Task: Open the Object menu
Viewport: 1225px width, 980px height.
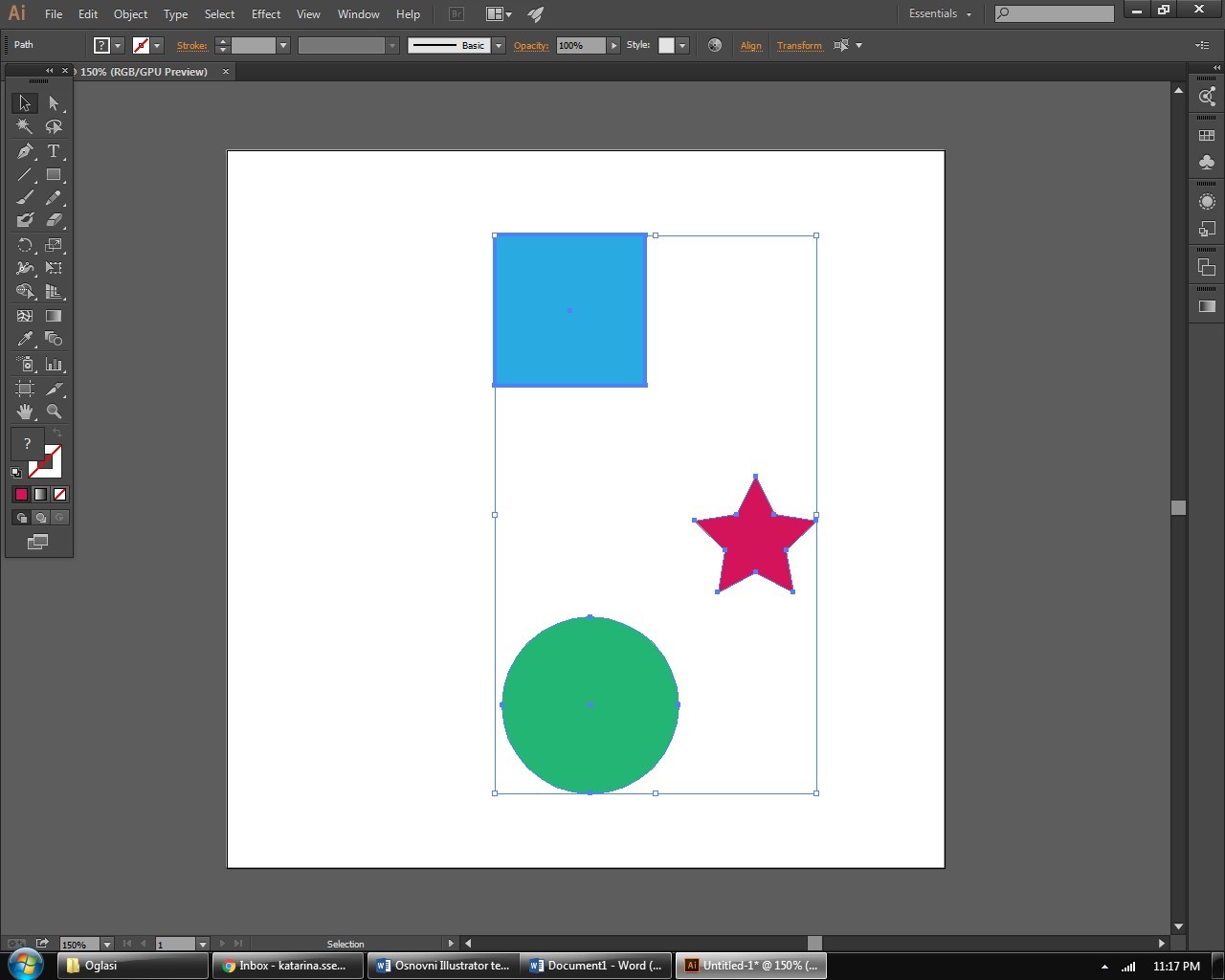Action: (x=130, y=14)
